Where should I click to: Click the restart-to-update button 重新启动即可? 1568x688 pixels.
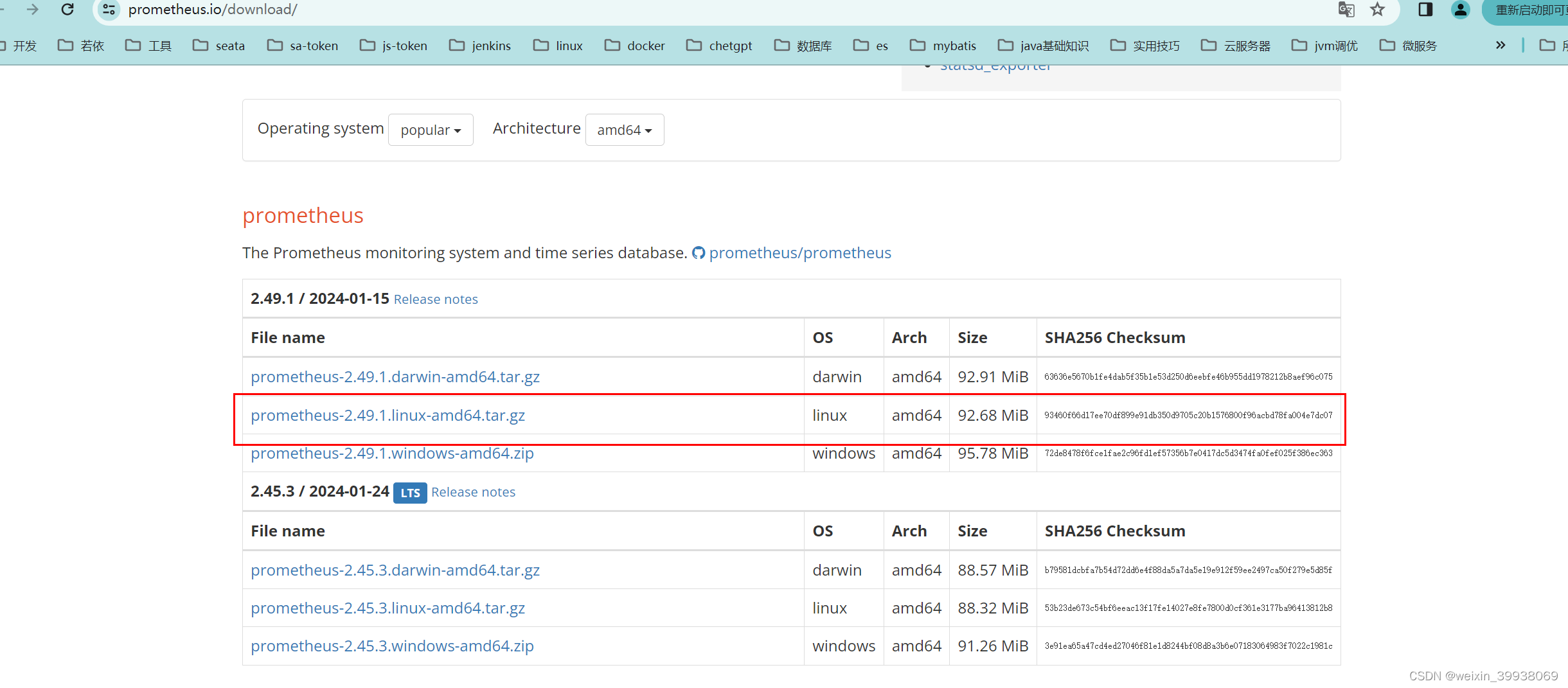1529,10
